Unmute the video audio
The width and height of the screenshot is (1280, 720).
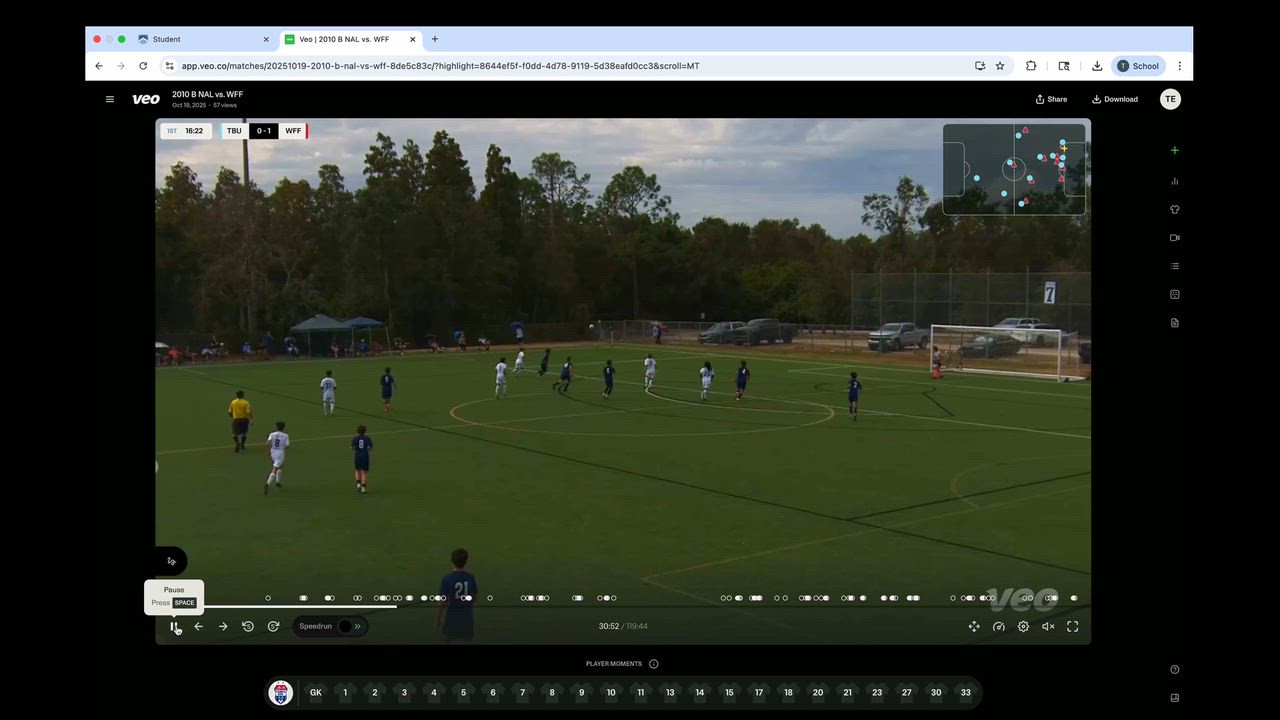(x=1048, y=627)
